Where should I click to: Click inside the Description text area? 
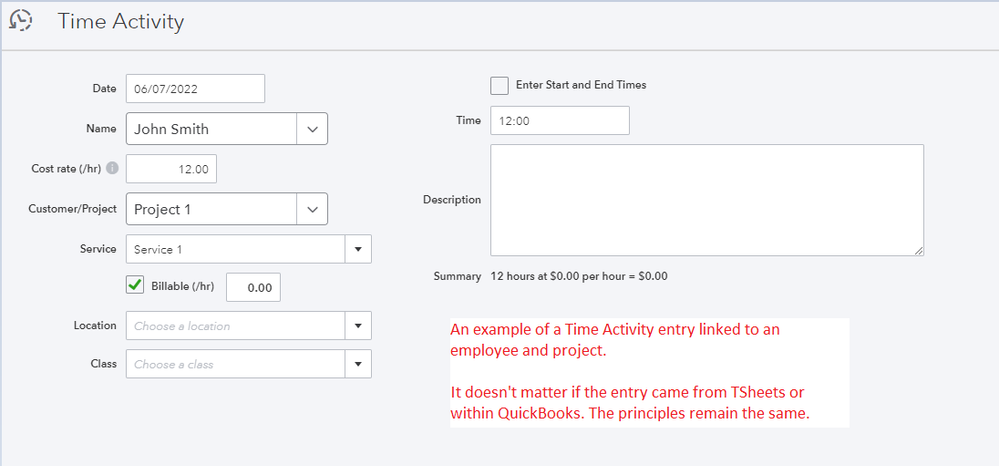(706, 200)
